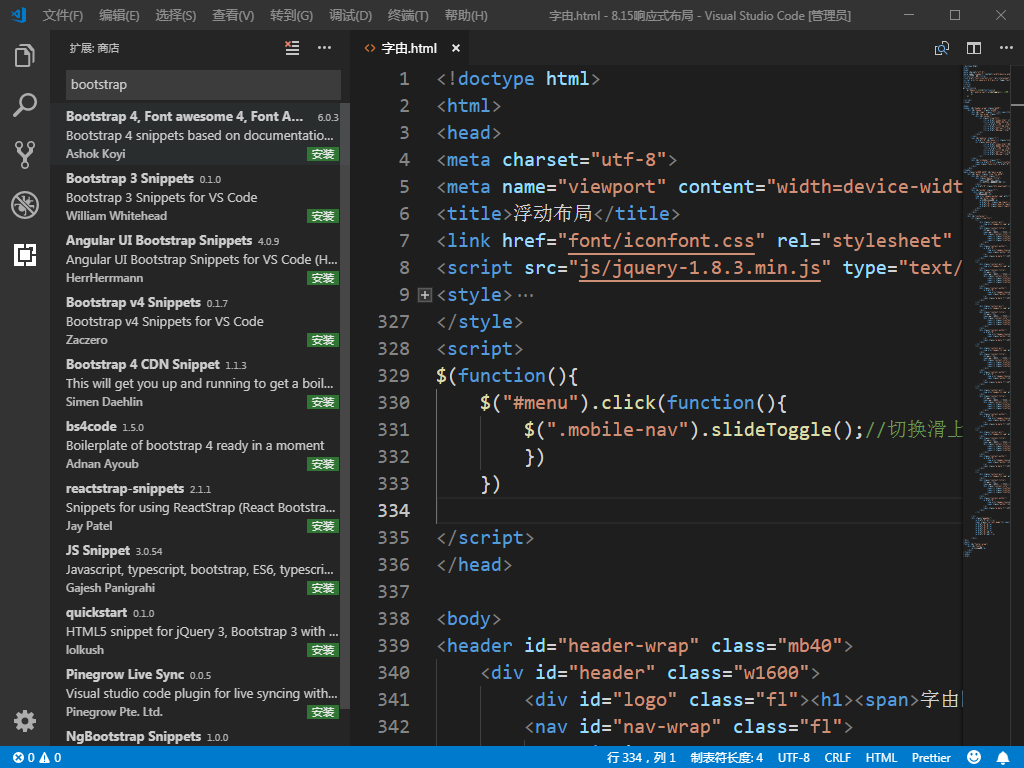Open the Manage gear menu

(25, 721)
